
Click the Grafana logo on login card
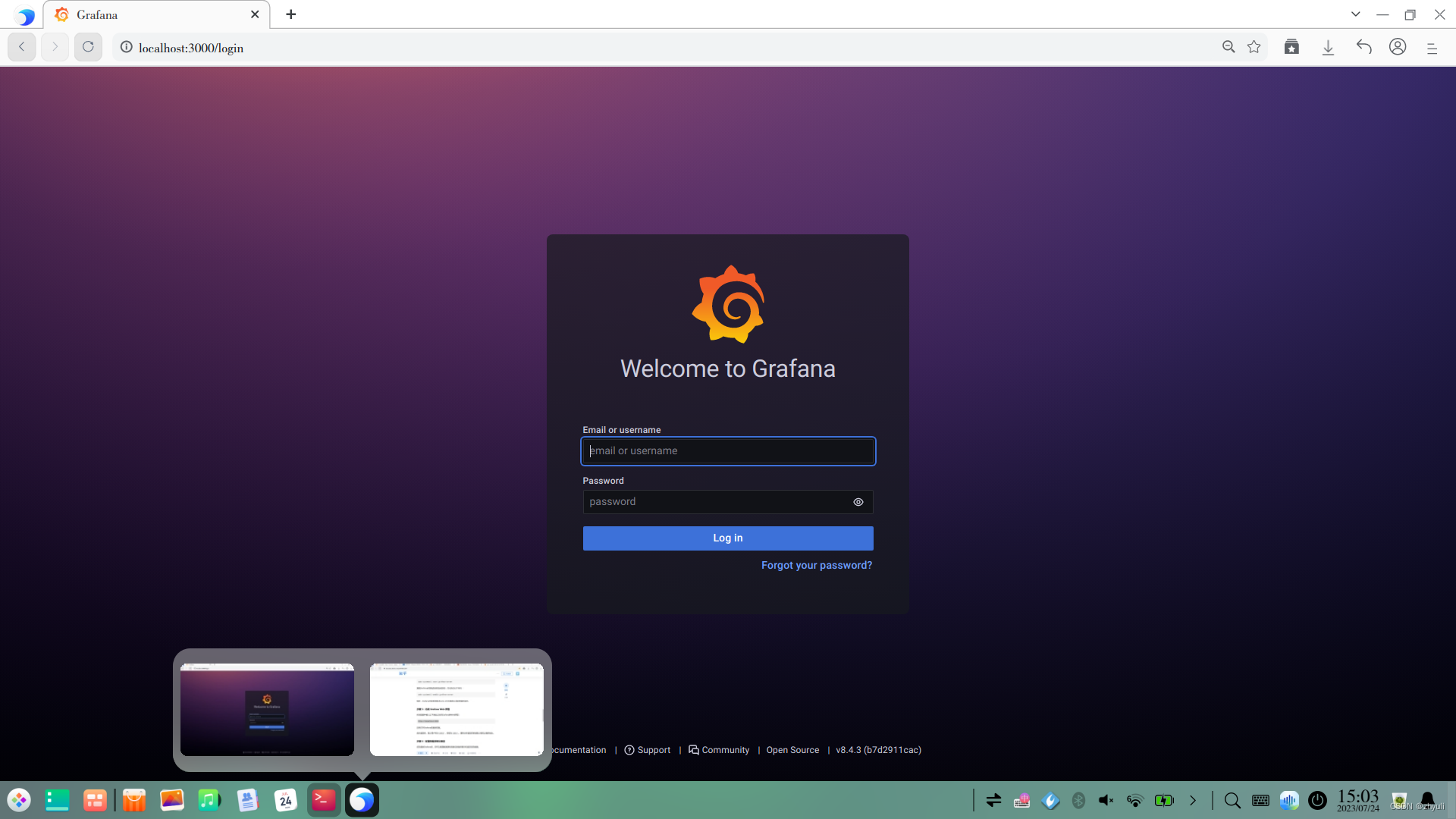click(x=728, y=304)
